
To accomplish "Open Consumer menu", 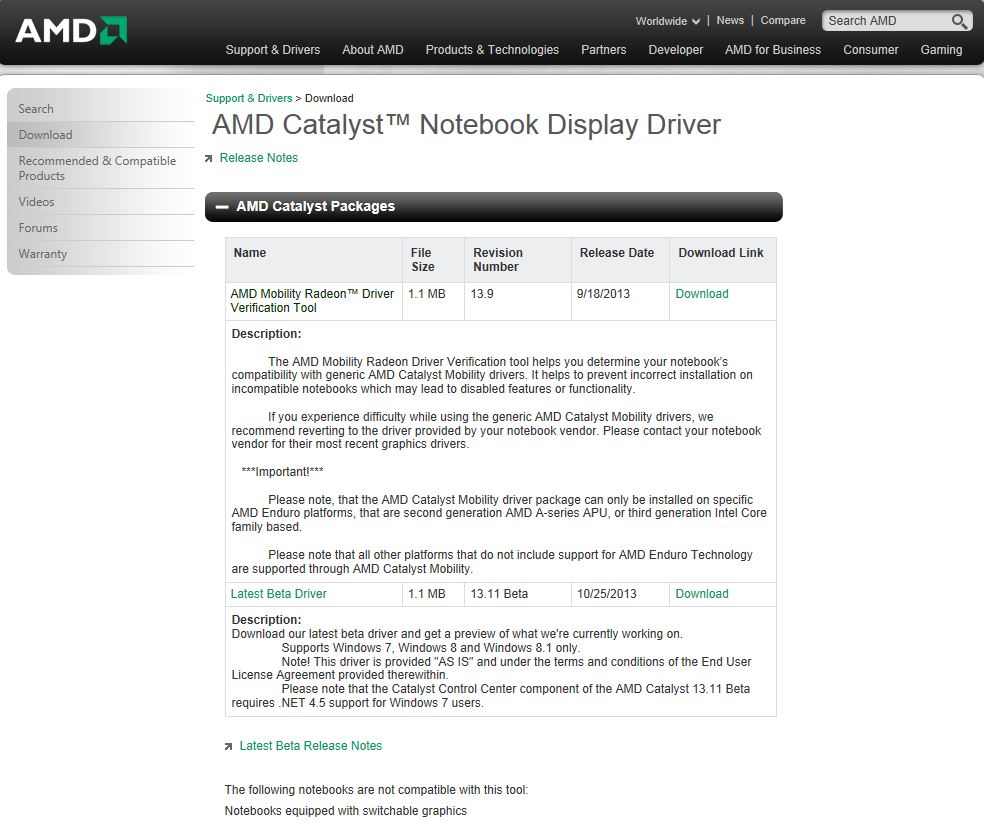I will (870, 50).
